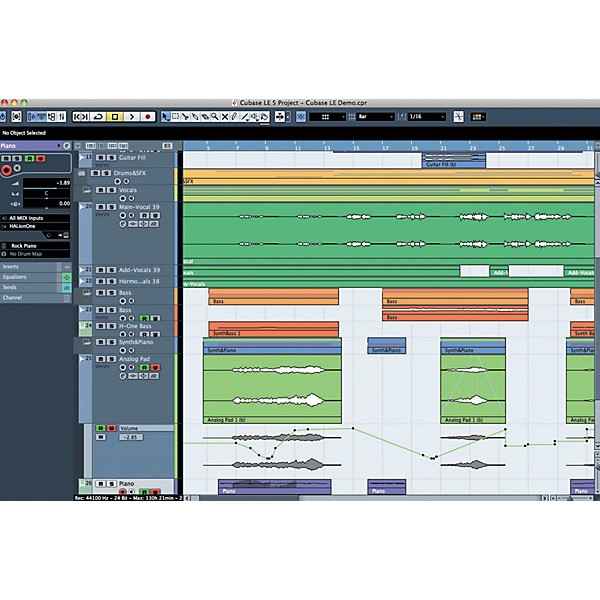
Task: Collapse the Bass folder track
Action: point(87,292)
